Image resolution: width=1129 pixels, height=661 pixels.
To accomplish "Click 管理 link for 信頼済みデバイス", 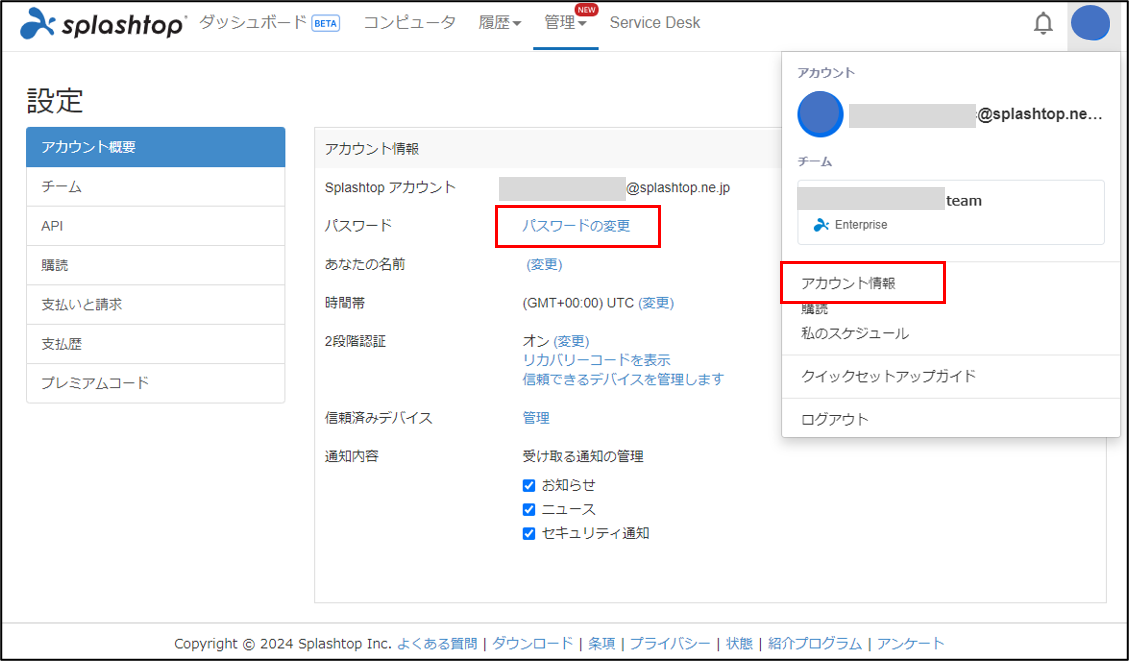I will [536, 418].
